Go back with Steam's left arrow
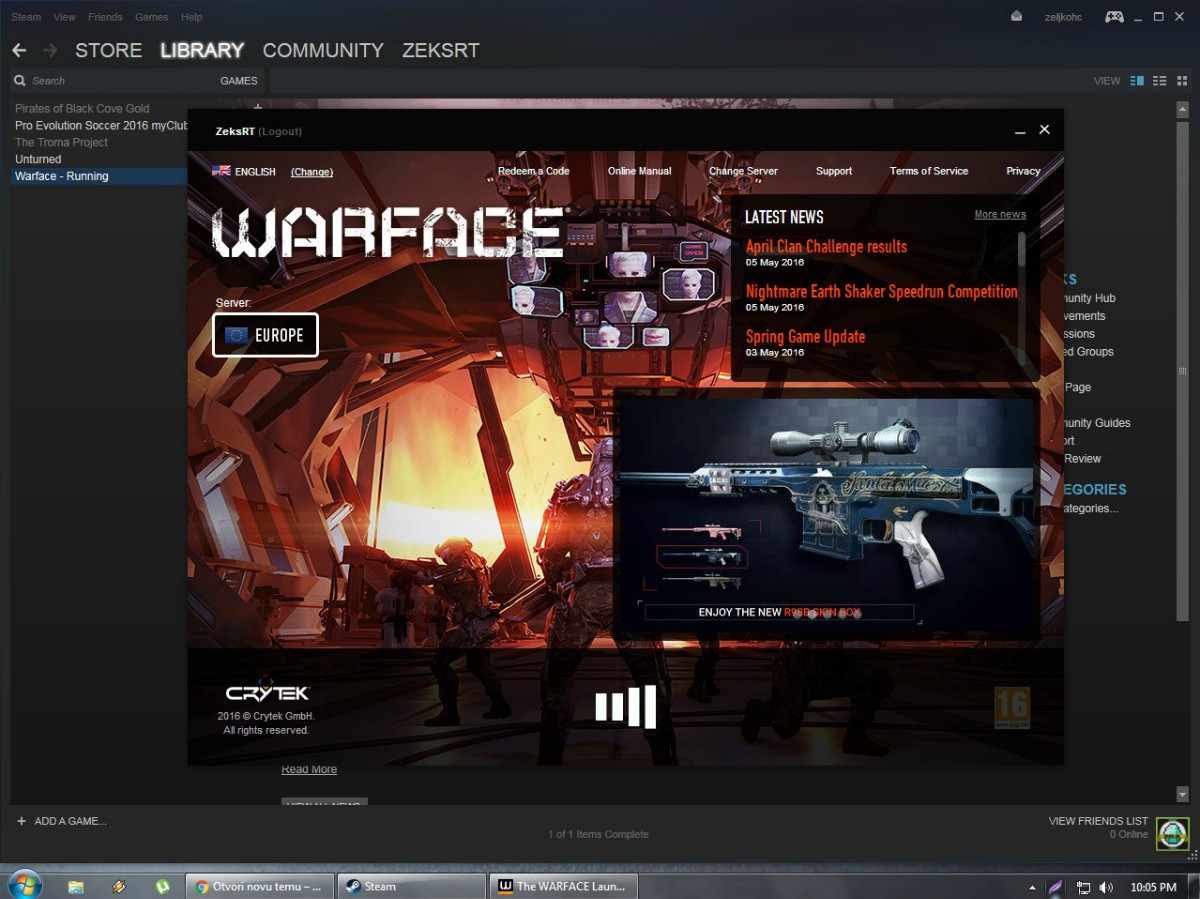The width and height of the screenshot is (1200, 899). 19,50
